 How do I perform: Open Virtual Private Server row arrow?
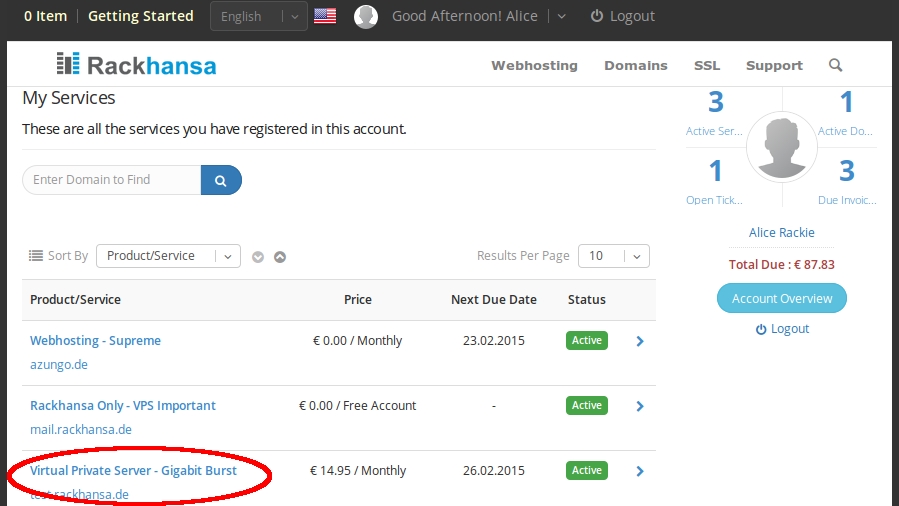[x=640, y=471]
